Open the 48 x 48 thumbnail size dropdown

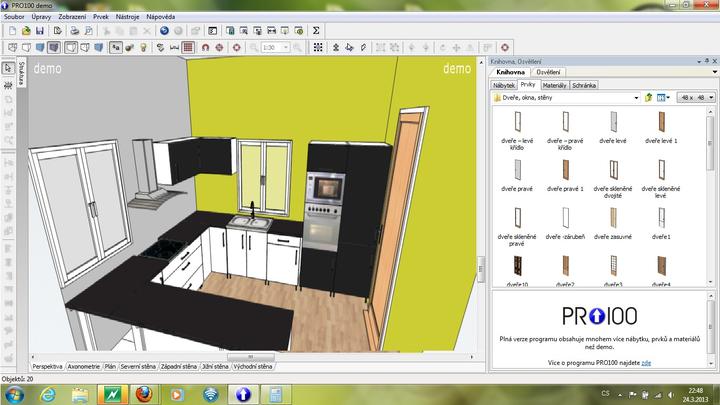tap(711, 98)
